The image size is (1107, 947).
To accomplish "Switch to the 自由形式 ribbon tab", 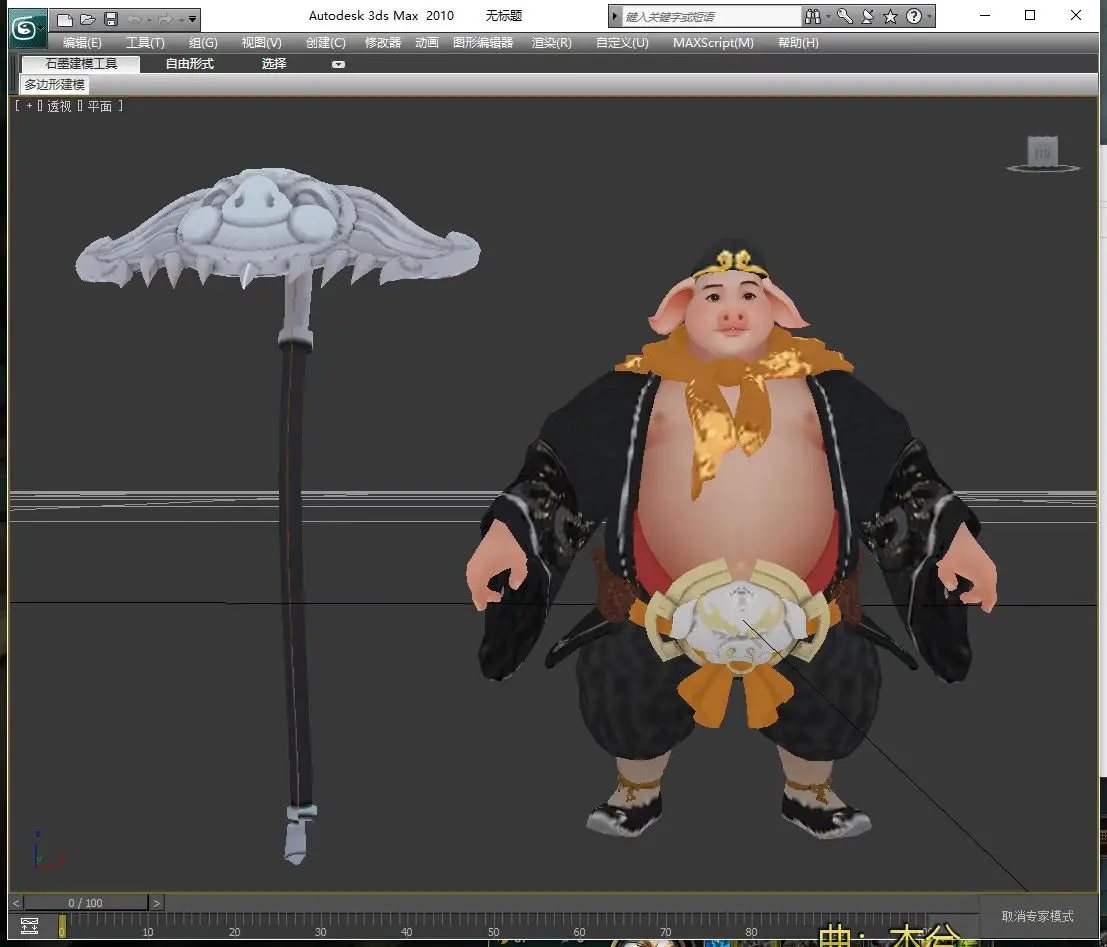I will pyautogui.click(x=189, y=64).
